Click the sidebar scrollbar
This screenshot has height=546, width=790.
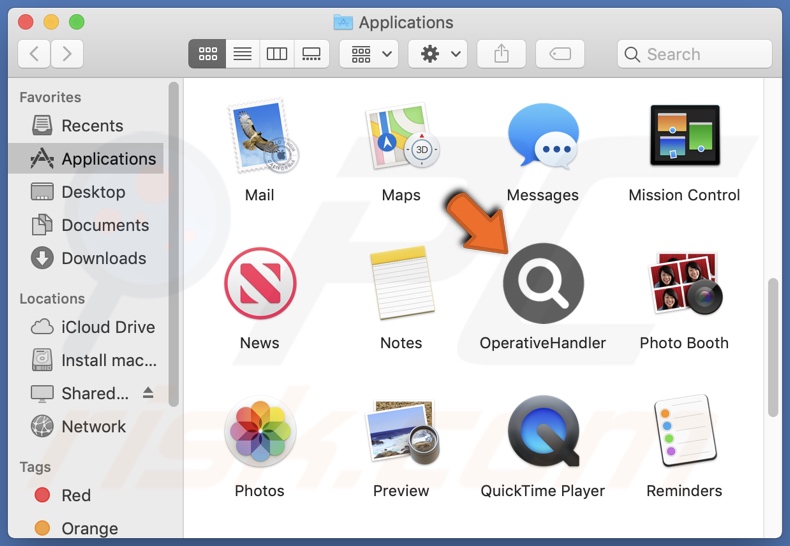pyautogui.click(x=173, y=244)
